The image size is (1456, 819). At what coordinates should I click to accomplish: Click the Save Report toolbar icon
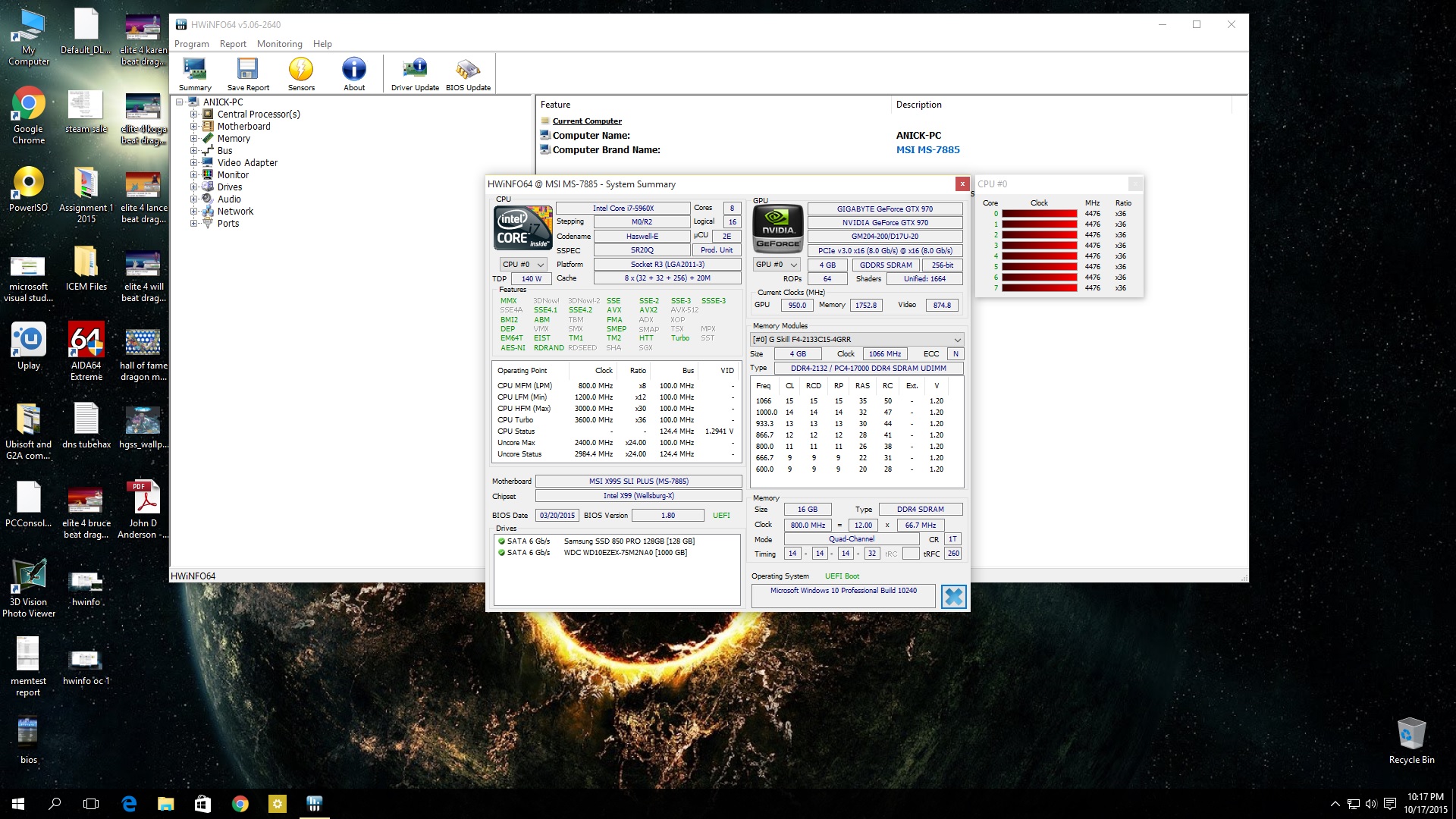(248, 74)
